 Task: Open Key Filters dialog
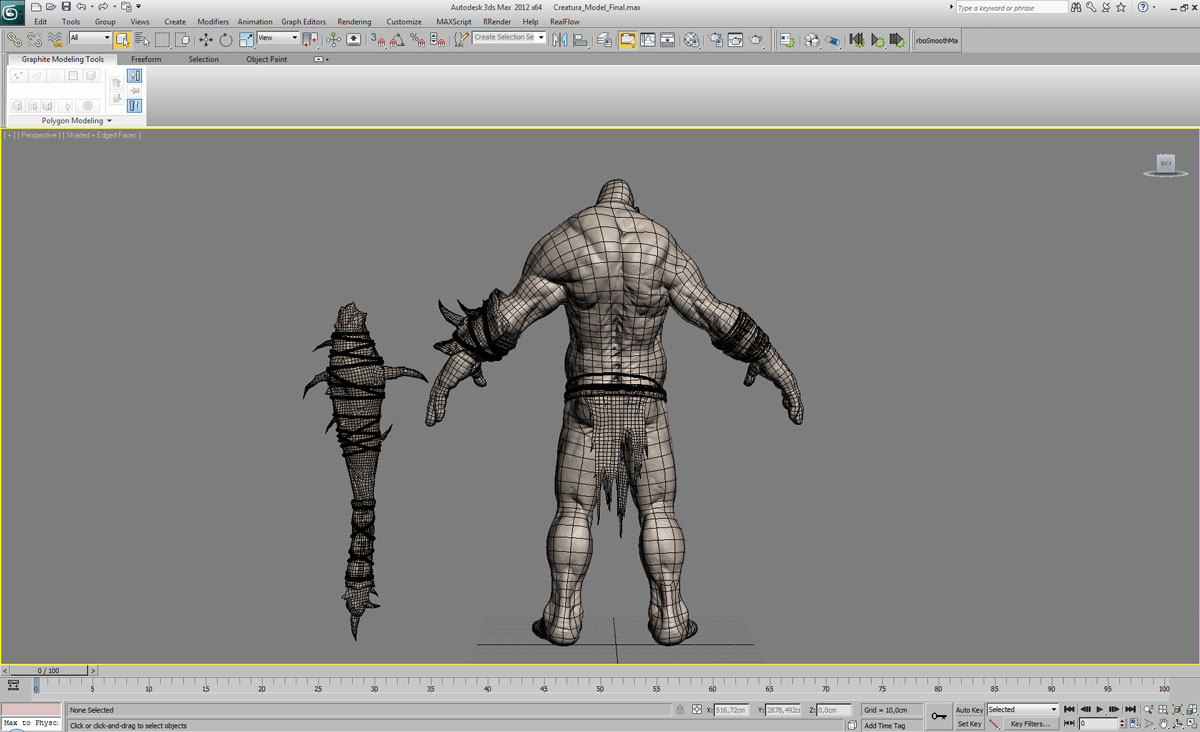click(x=1030, y=724)
